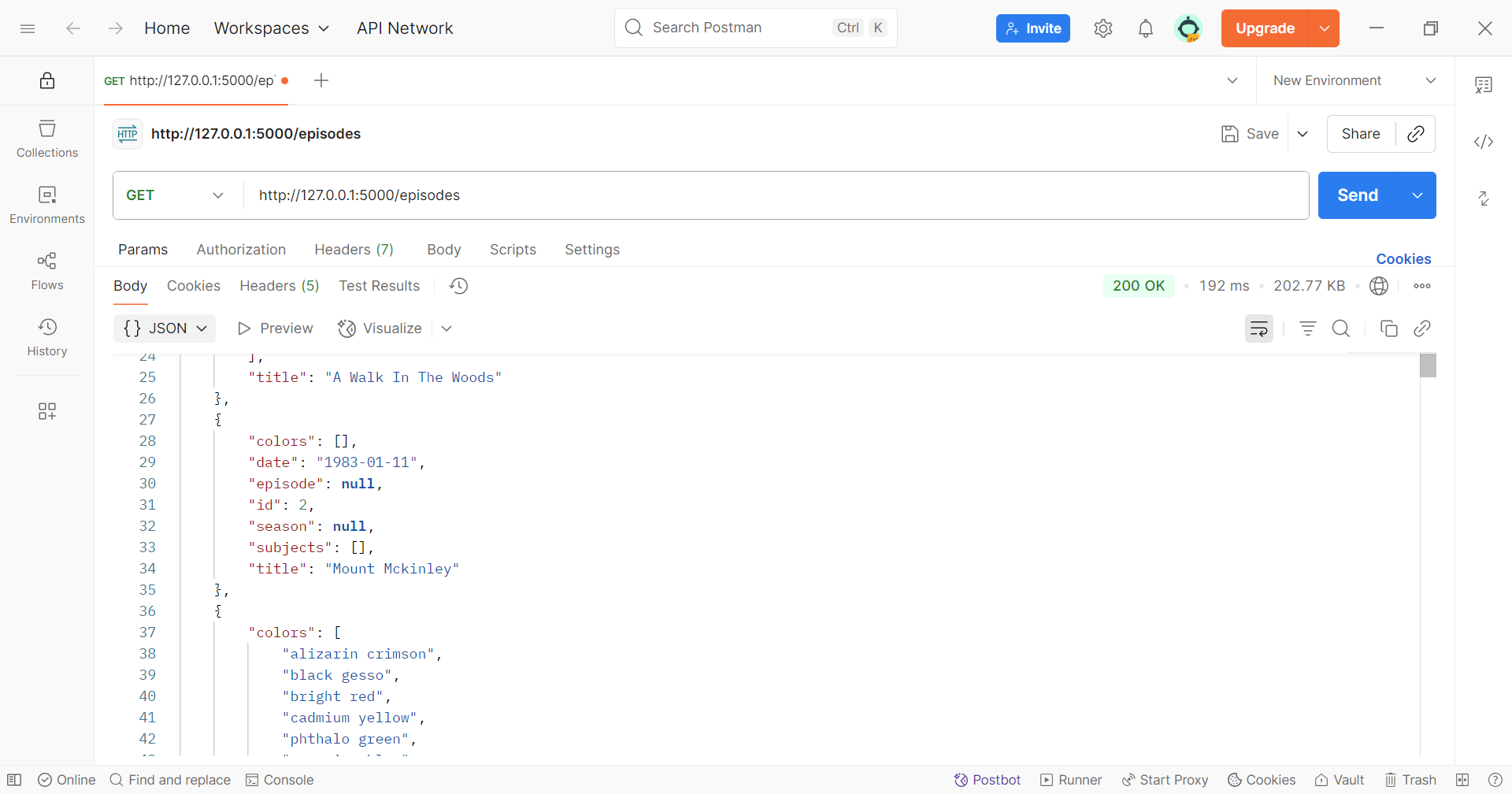This screenshot has height=794, width=1512.
Task: Click the configure workspace sidebar icon
Action: tap(47, 411)
